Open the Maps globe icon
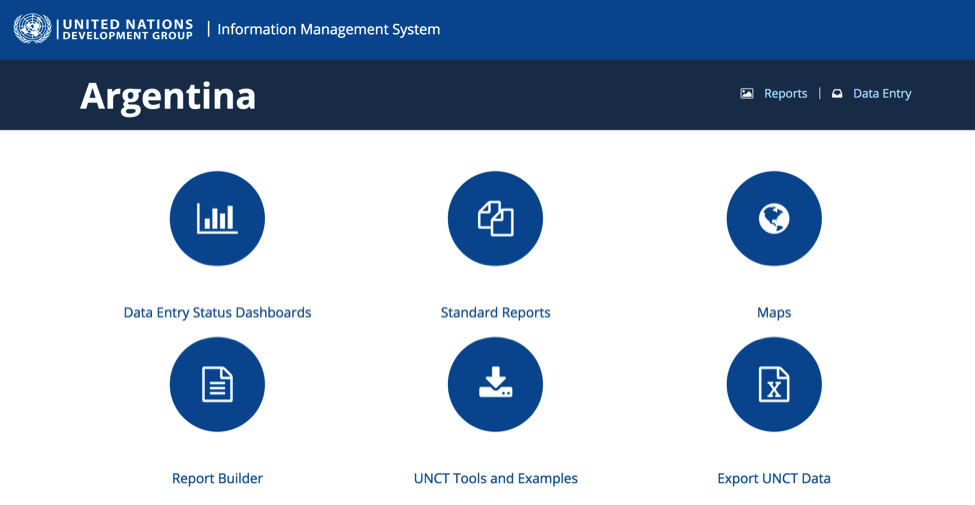The width and height of the screenshot is (975, 505). (774, 218)
